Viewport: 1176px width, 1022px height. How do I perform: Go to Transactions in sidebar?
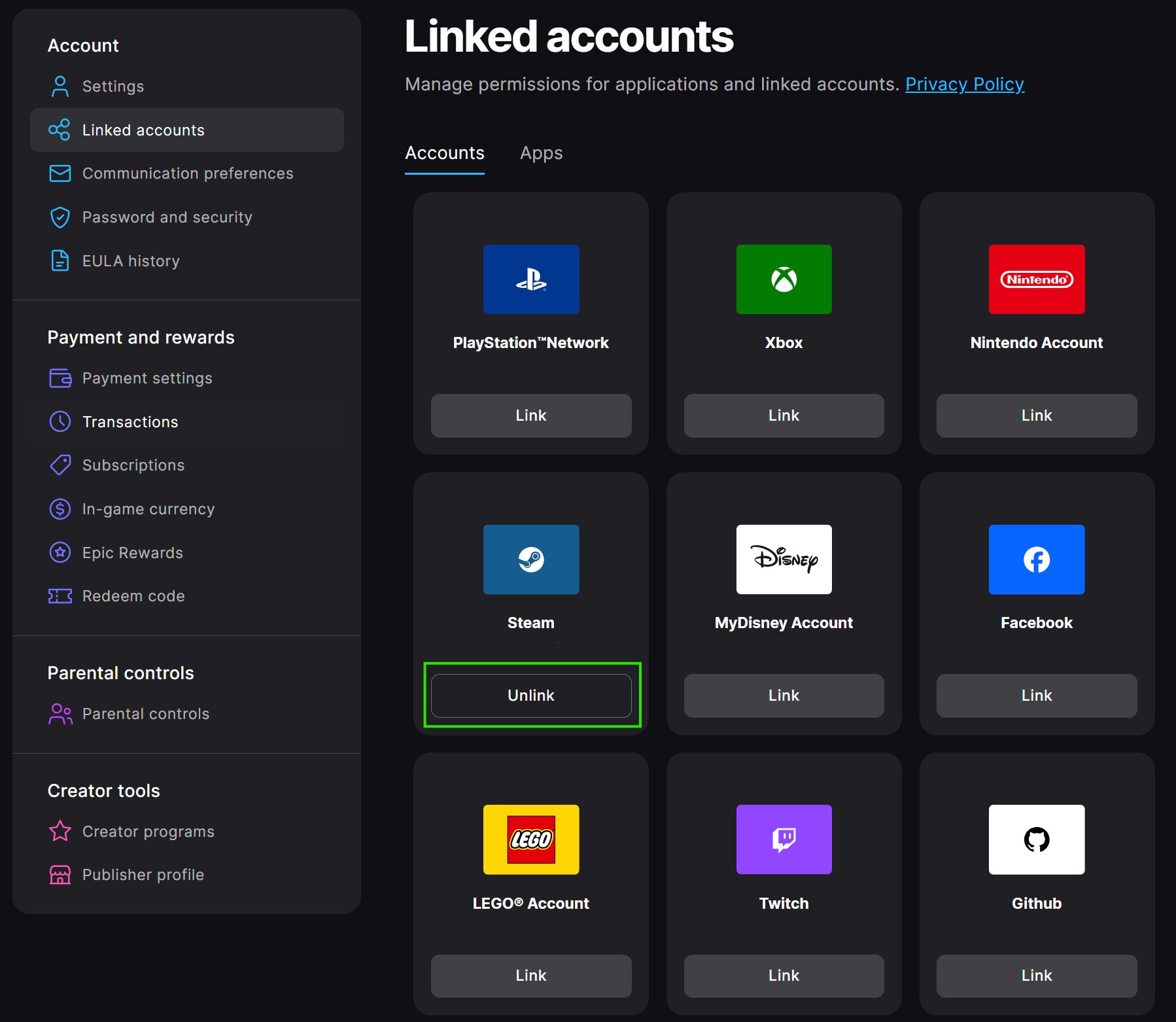tap(130, 422)
